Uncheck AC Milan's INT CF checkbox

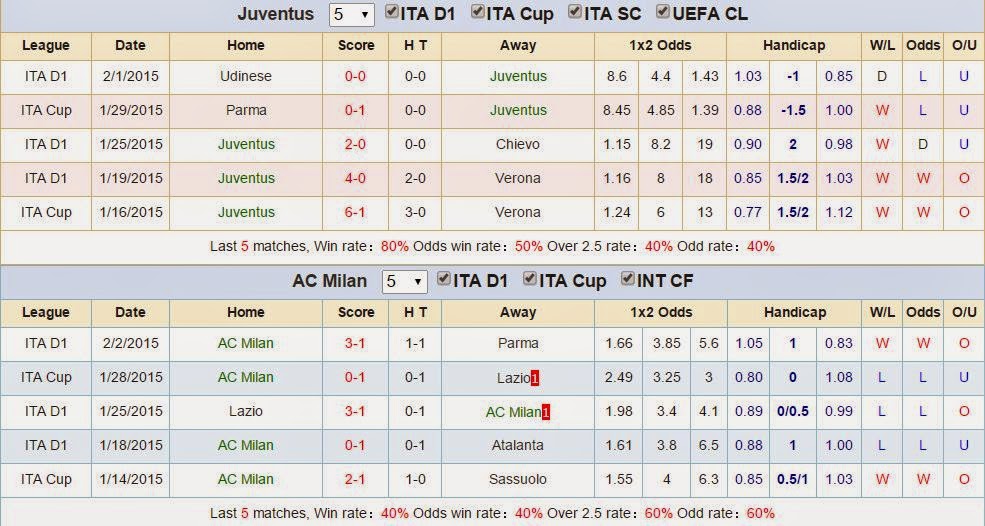tap(627, 278)
